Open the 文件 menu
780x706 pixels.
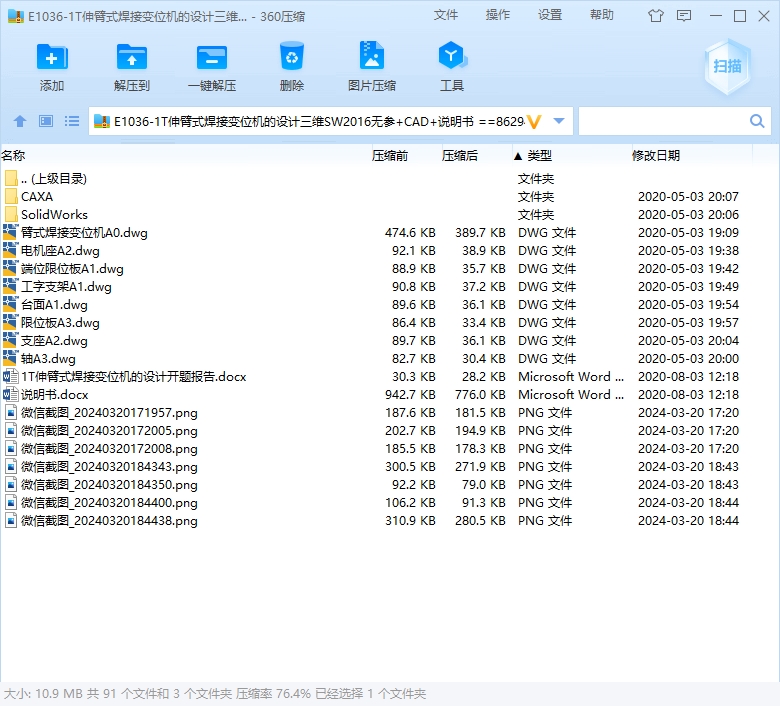pos(446,15)
